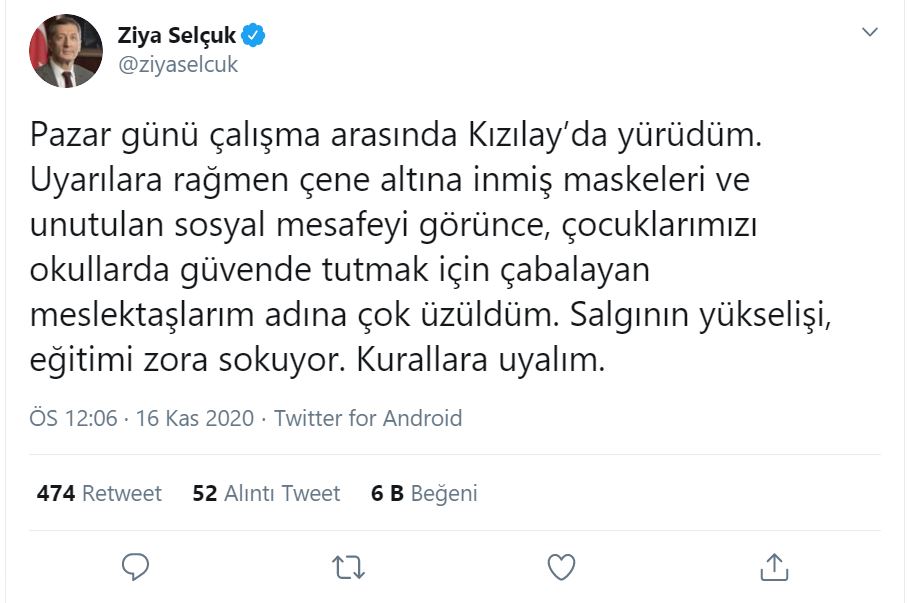The width and height of the screenshot is (907, 603).
Task: Click the heart icon to favorite the tweet
Action: click(560, 566)
